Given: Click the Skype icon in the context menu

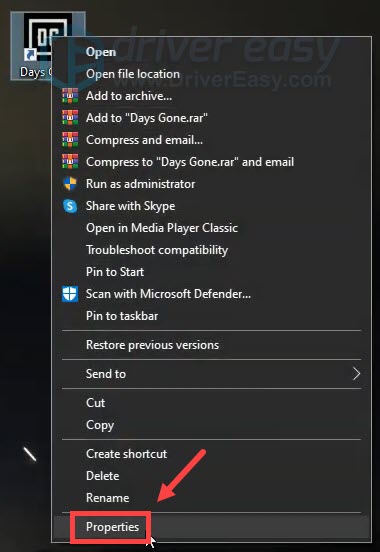Looking at the screenshot, I should coord(70,206).
